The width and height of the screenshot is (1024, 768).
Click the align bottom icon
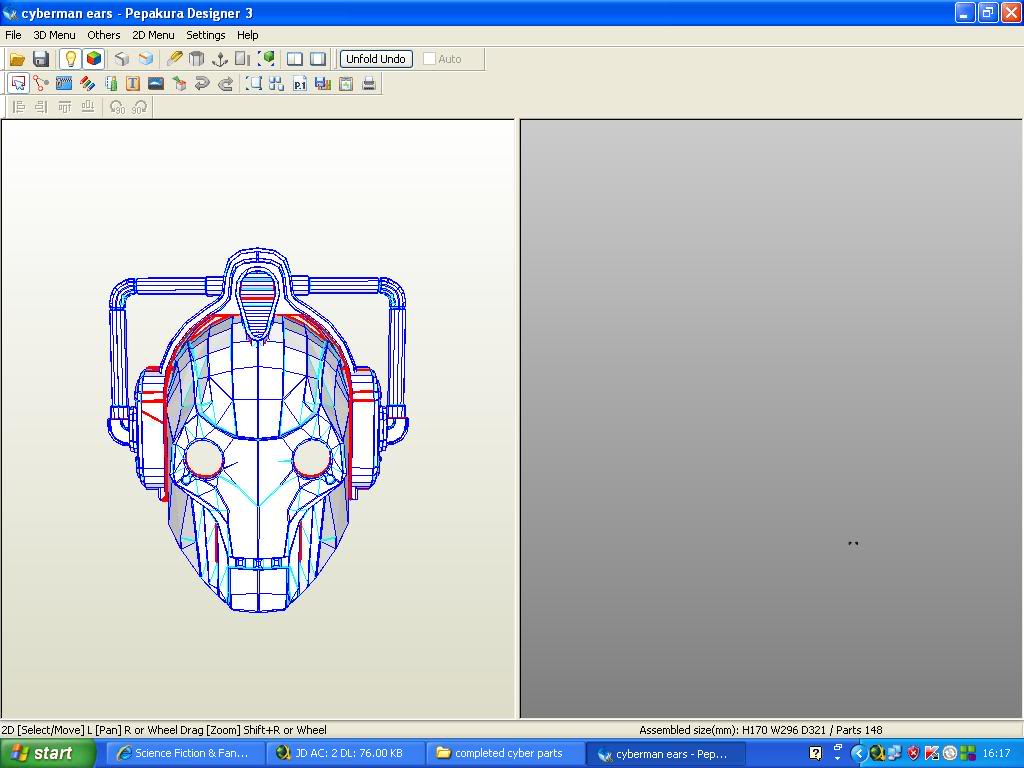(88, 107)
